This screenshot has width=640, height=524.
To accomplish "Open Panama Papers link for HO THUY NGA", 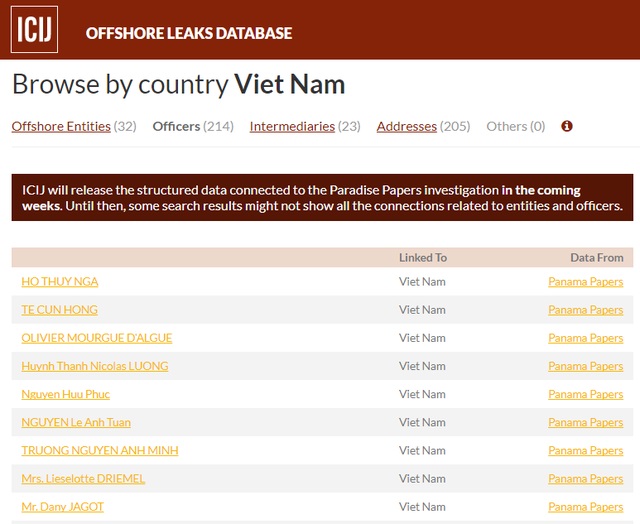I will (586, 282).
